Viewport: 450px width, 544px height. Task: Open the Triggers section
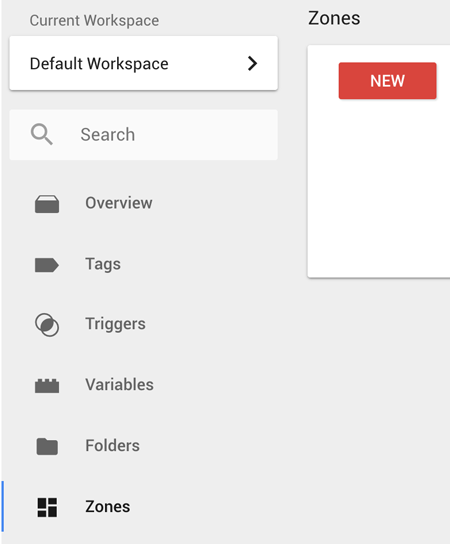click(x=116, y=324)
